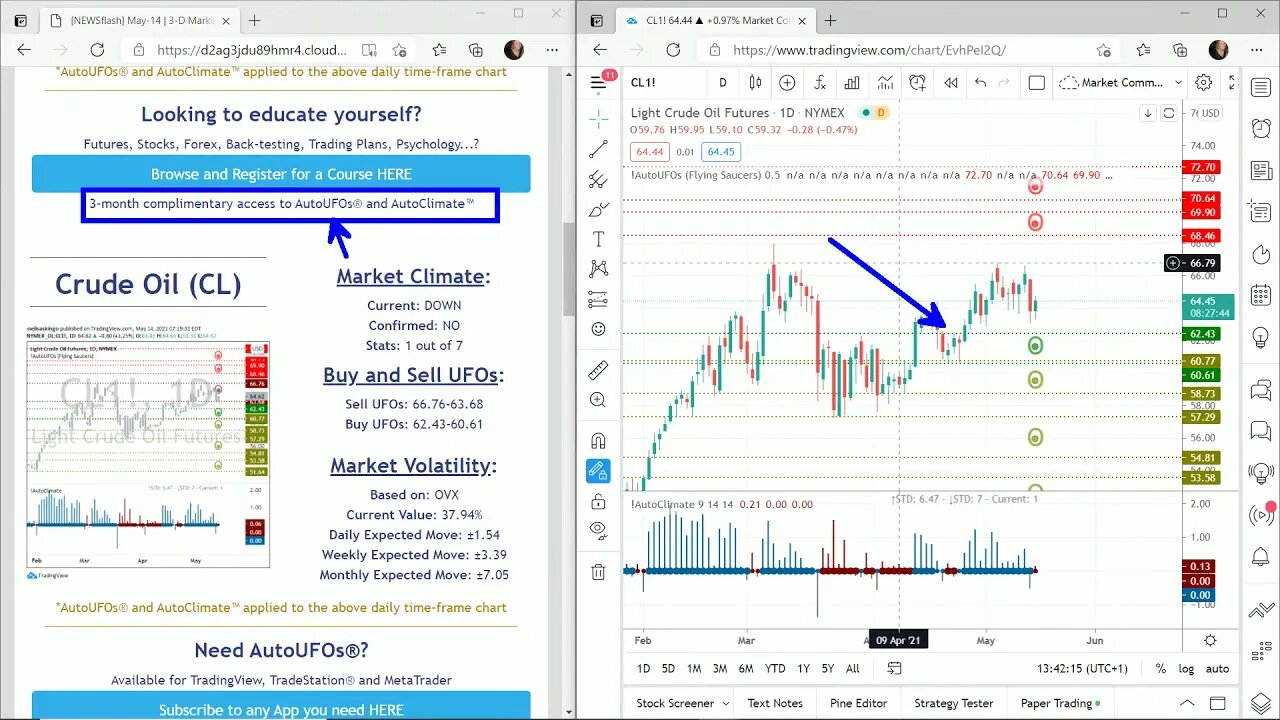Open the D timeframe interval selector
This screenshot has width=1280, height=720.
723,83
